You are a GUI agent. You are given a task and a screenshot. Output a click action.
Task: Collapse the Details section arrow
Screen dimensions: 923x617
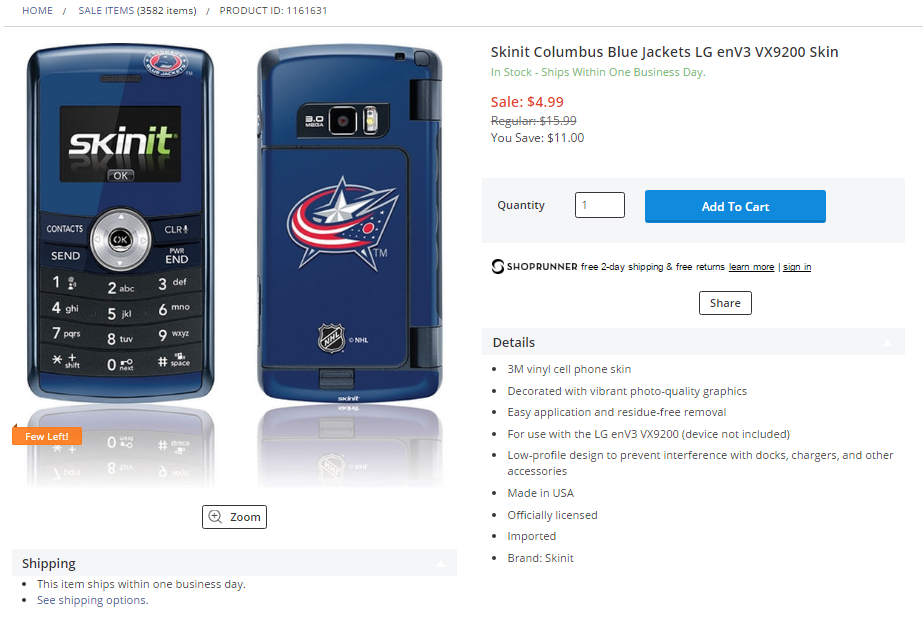tap(888, 343)
